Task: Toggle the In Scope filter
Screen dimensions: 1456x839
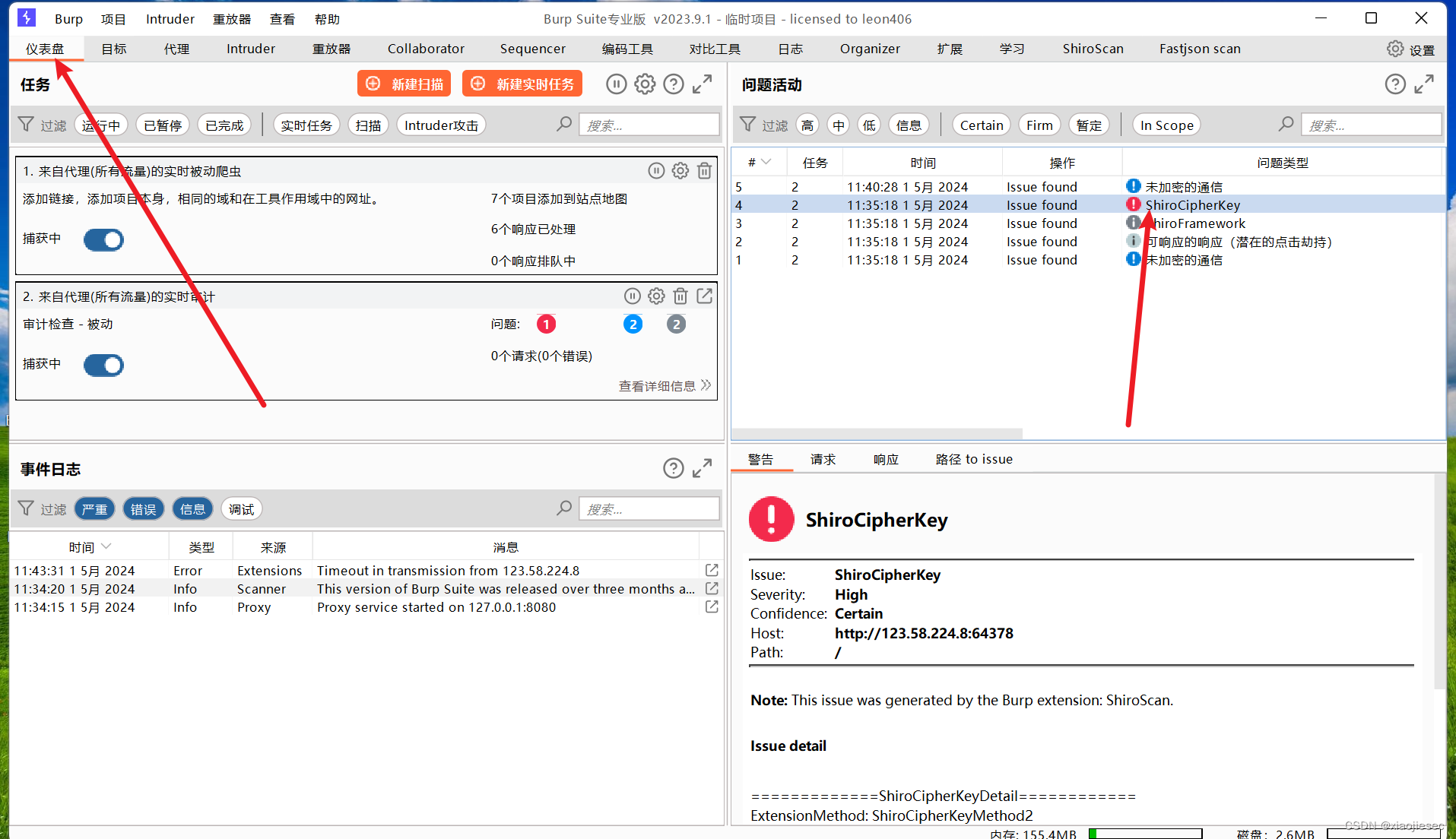Action: click(x=1166, y=125)
